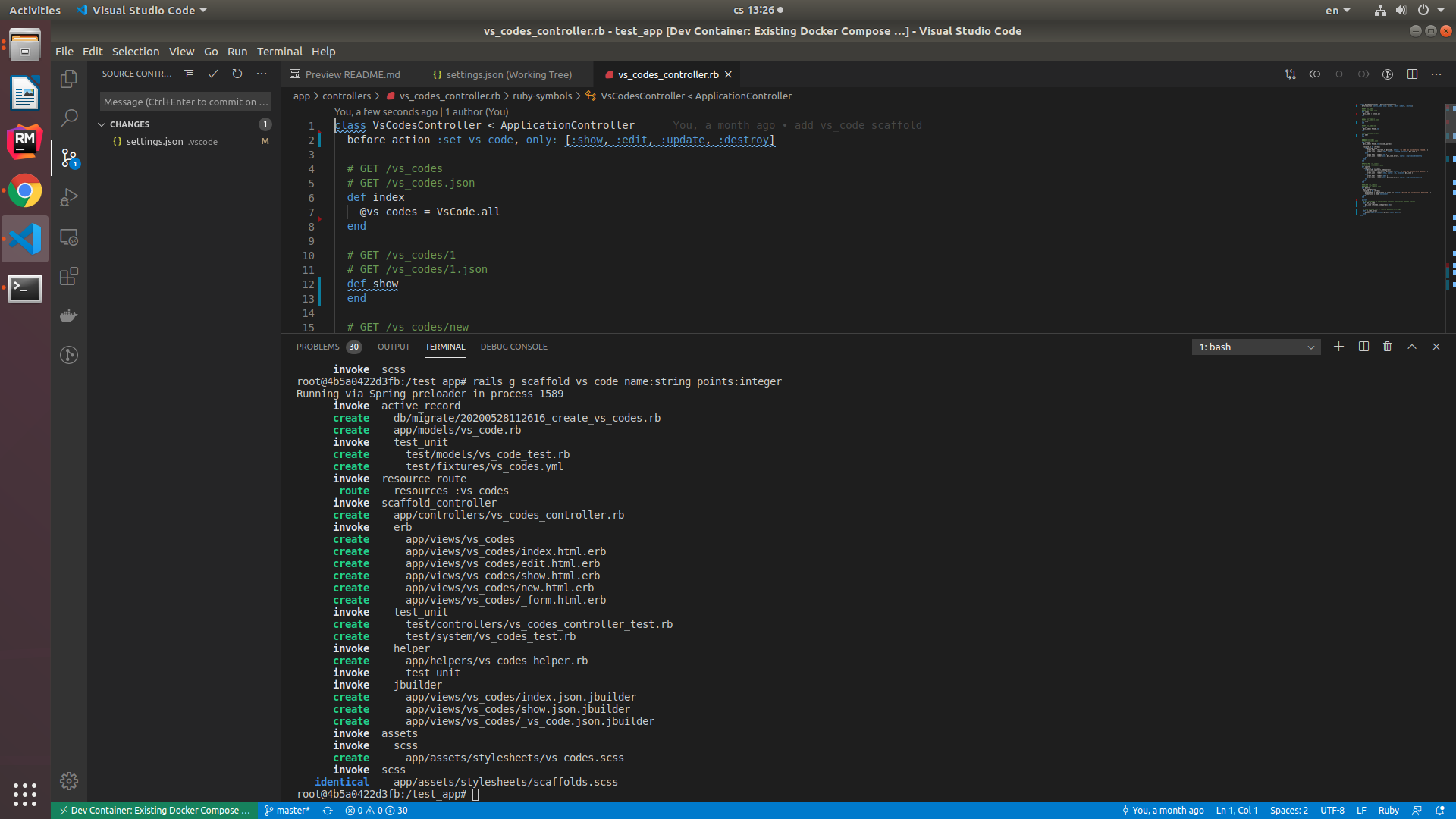Image resolution: width=1456 pixels, height=819 pixels.
Task: Open the Run and Debug view
Action: tap(69, 197)
